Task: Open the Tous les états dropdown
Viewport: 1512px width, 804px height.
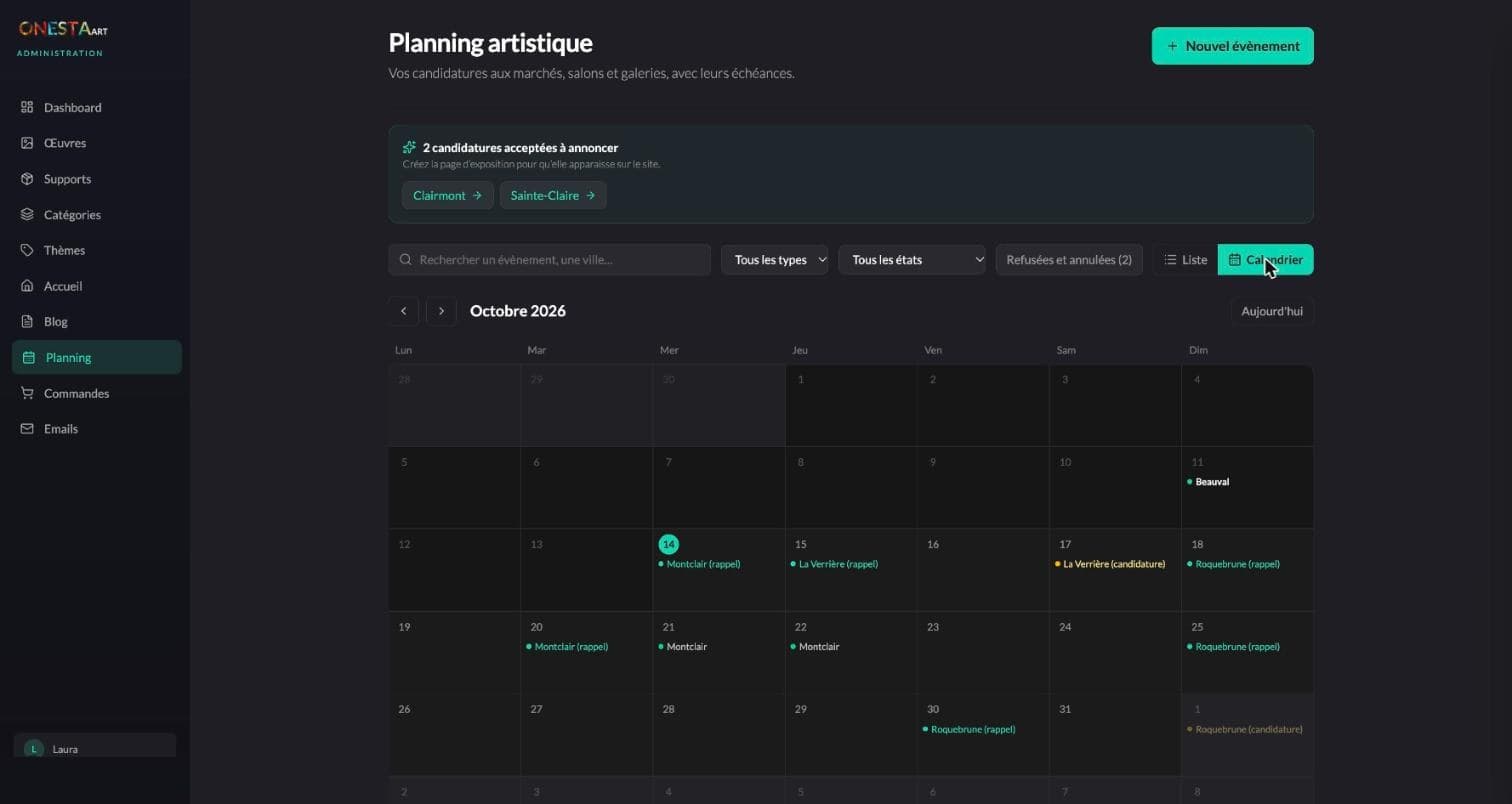Action: tap(912, 260)
